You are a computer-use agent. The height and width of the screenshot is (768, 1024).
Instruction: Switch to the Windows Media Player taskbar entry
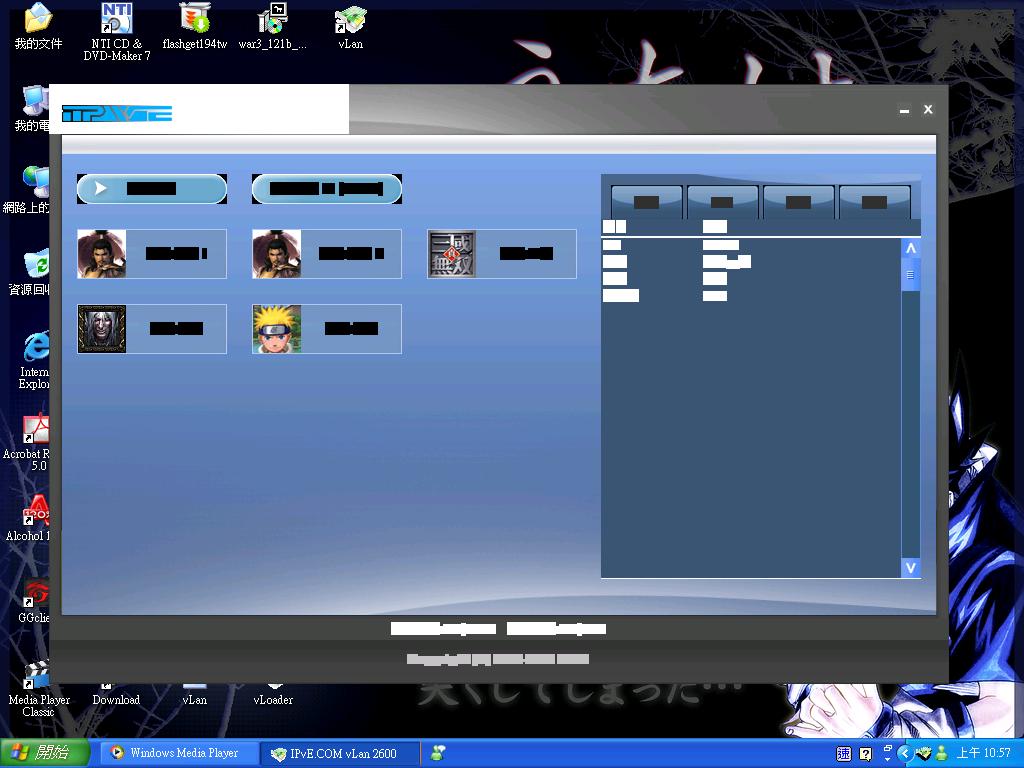(178, 753)
